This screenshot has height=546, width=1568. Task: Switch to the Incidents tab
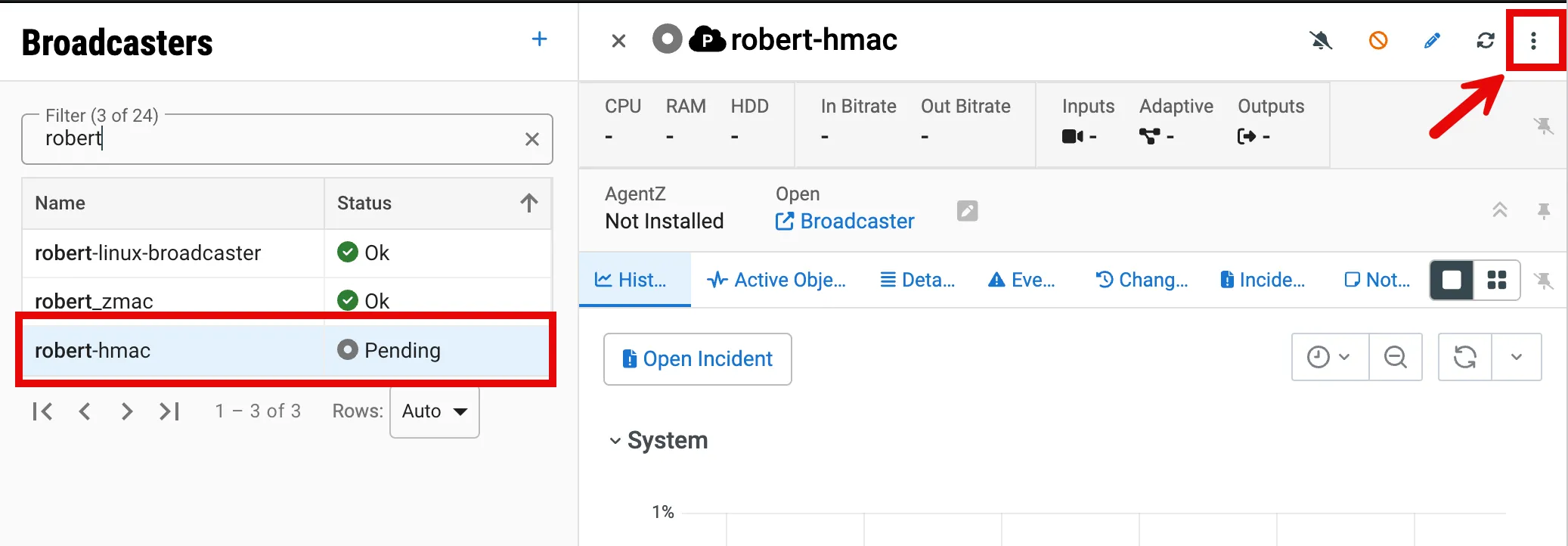tap(1263, 280)
